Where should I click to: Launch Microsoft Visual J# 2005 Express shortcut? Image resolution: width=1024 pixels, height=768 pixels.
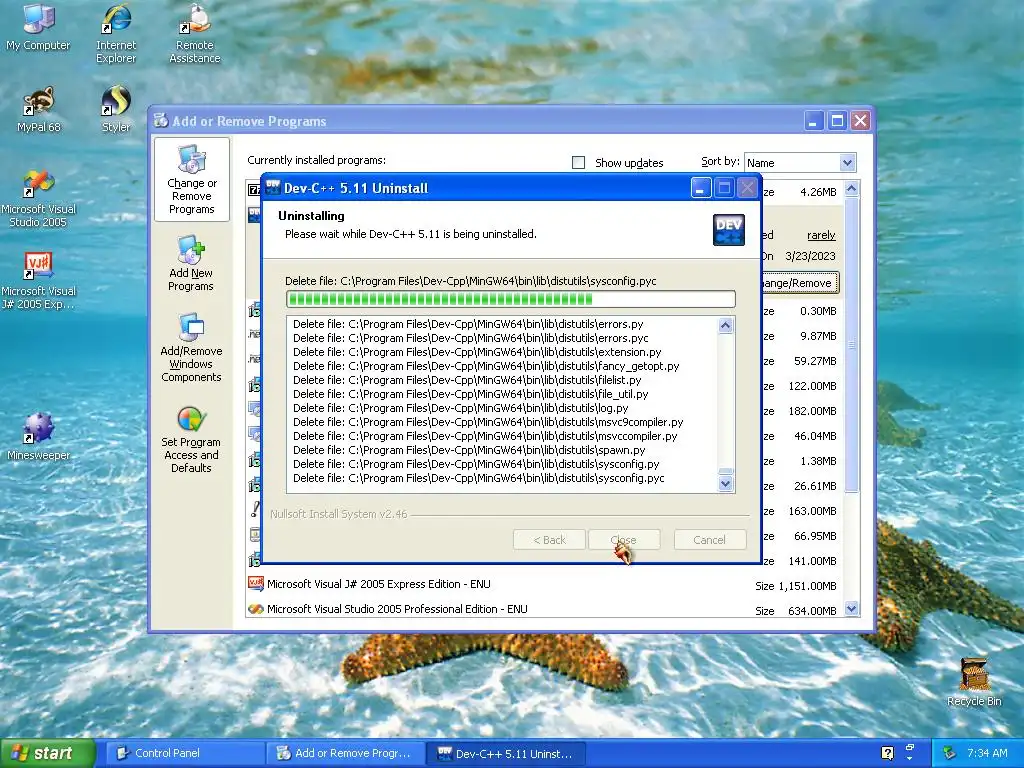click(39, 281)
